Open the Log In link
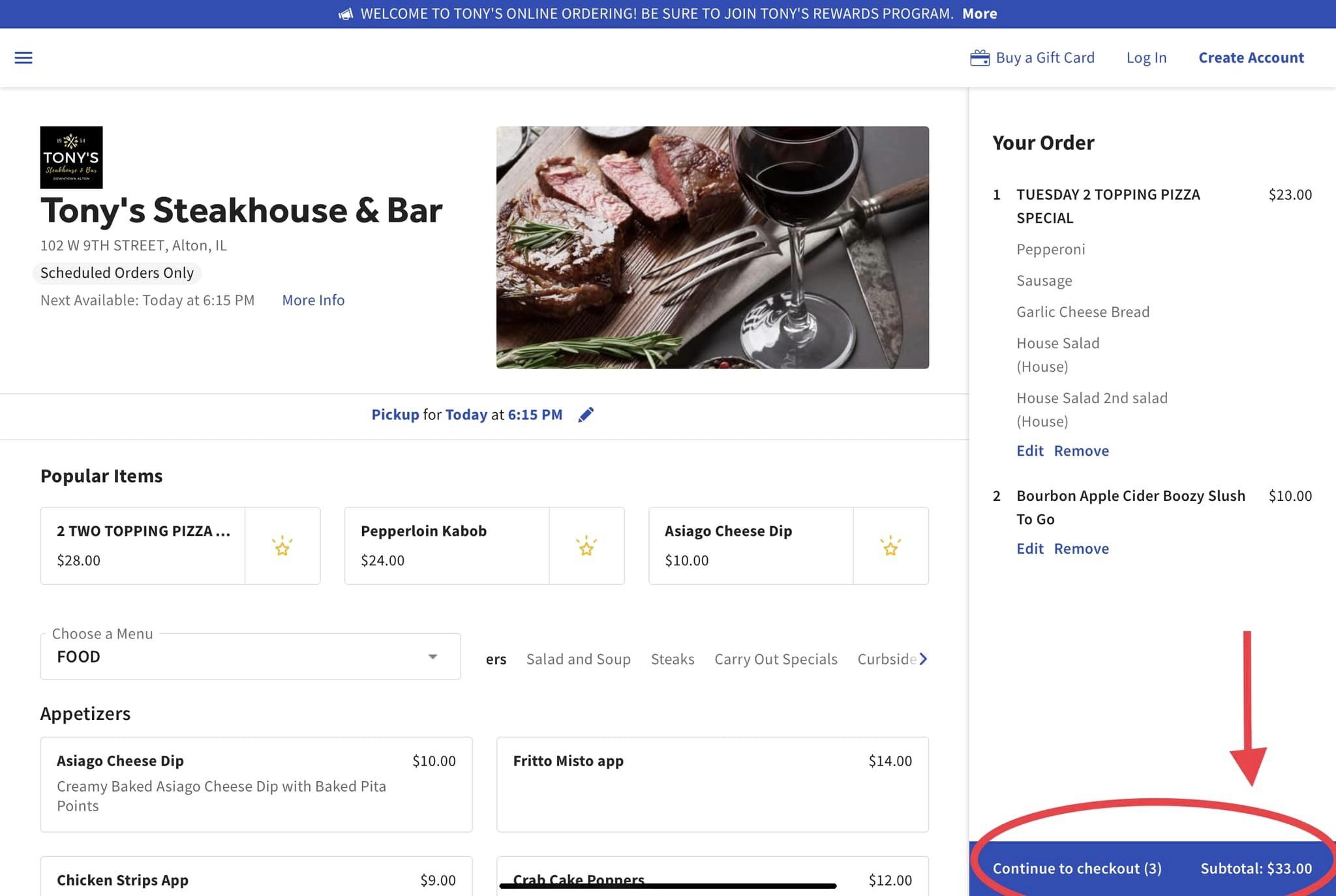The image size is (1336, 896). (x=1146, y=58)
